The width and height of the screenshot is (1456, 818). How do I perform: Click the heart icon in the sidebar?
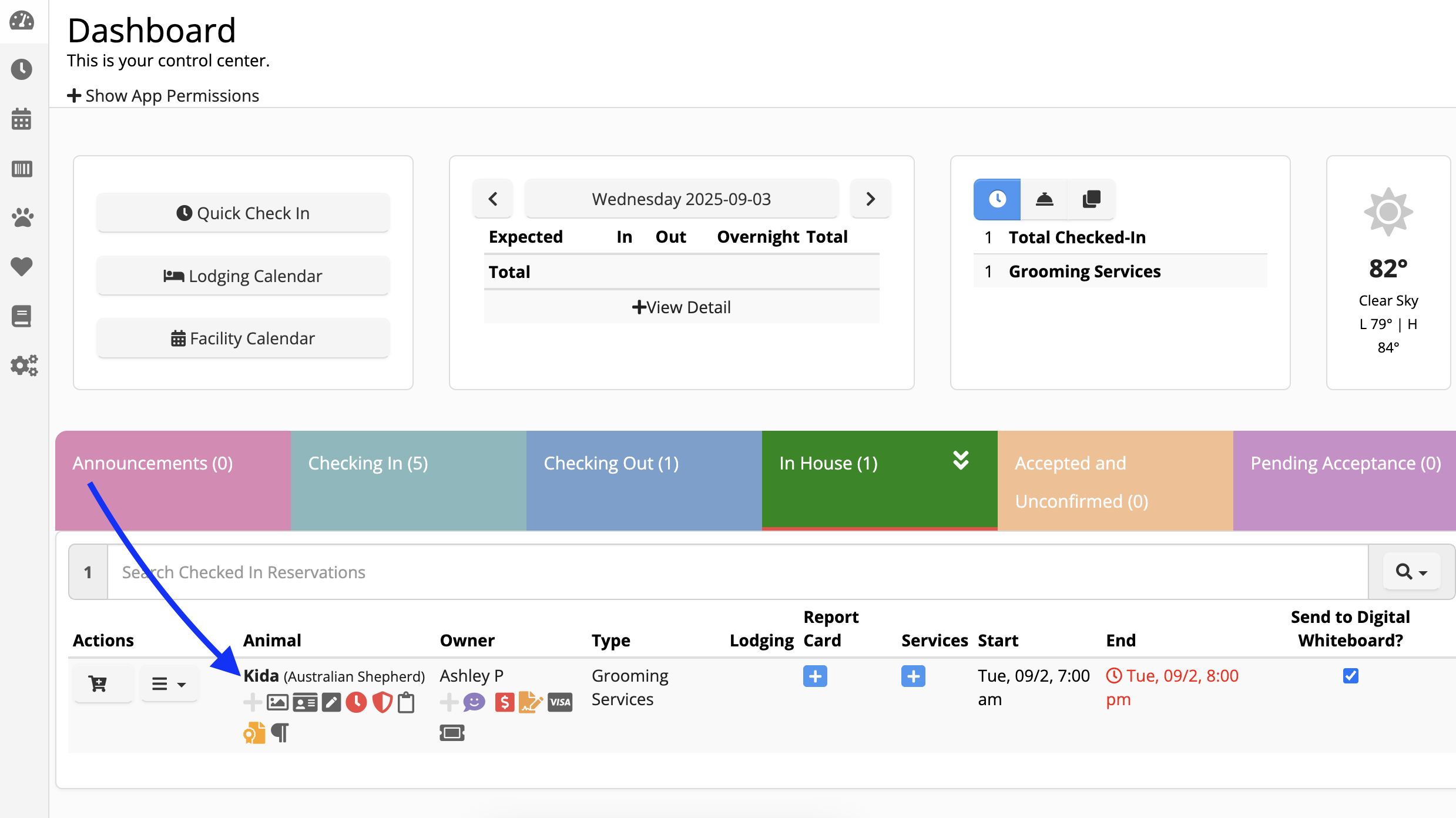[22, 267]
